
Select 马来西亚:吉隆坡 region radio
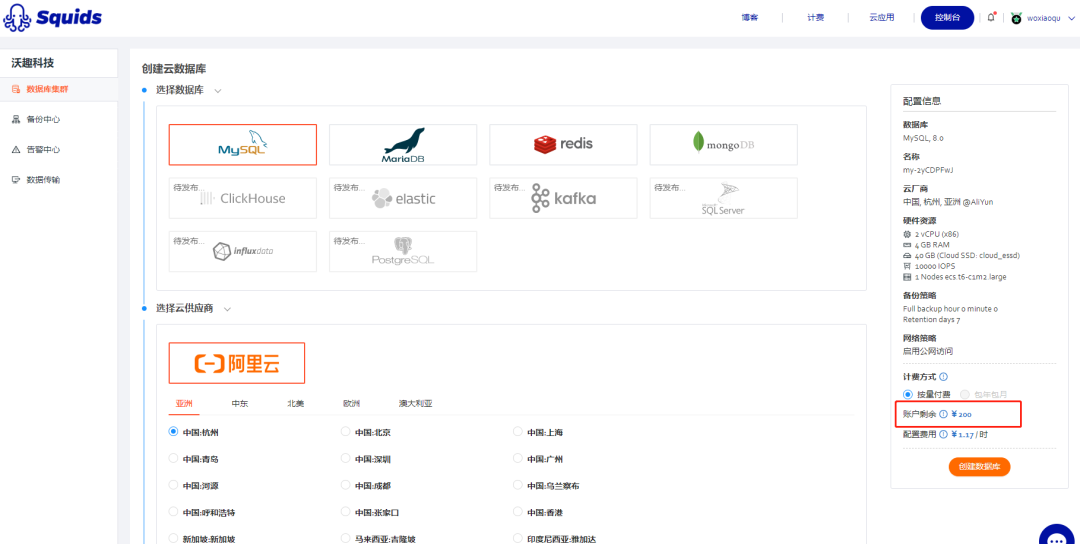coord(346,538)
